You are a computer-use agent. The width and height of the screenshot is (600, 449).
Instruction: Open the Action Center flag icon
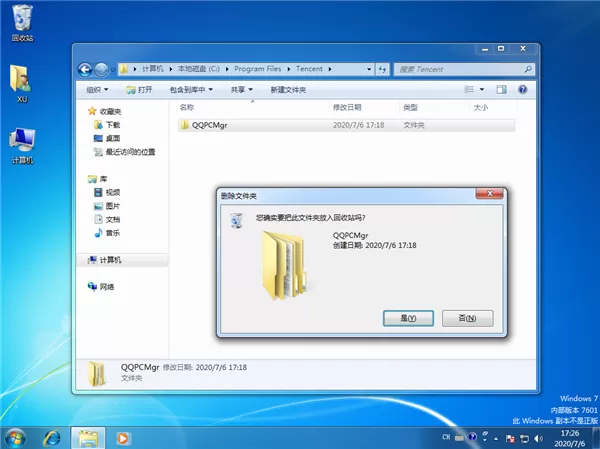click(510, 439)
